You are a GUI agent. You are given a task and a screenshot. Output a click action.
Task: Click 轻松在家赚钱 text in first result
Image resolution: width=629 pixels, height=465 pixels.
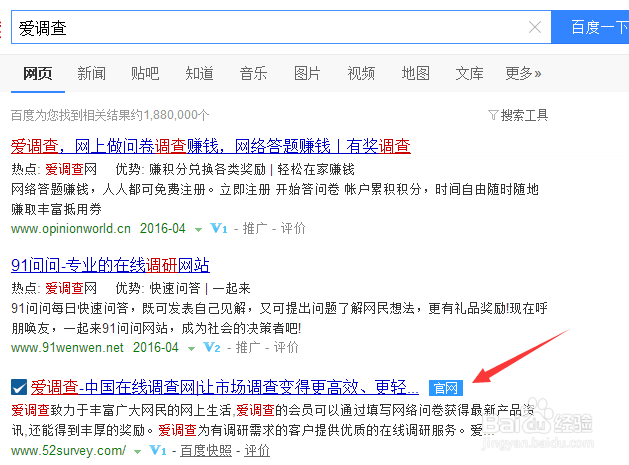coord(316,170)
